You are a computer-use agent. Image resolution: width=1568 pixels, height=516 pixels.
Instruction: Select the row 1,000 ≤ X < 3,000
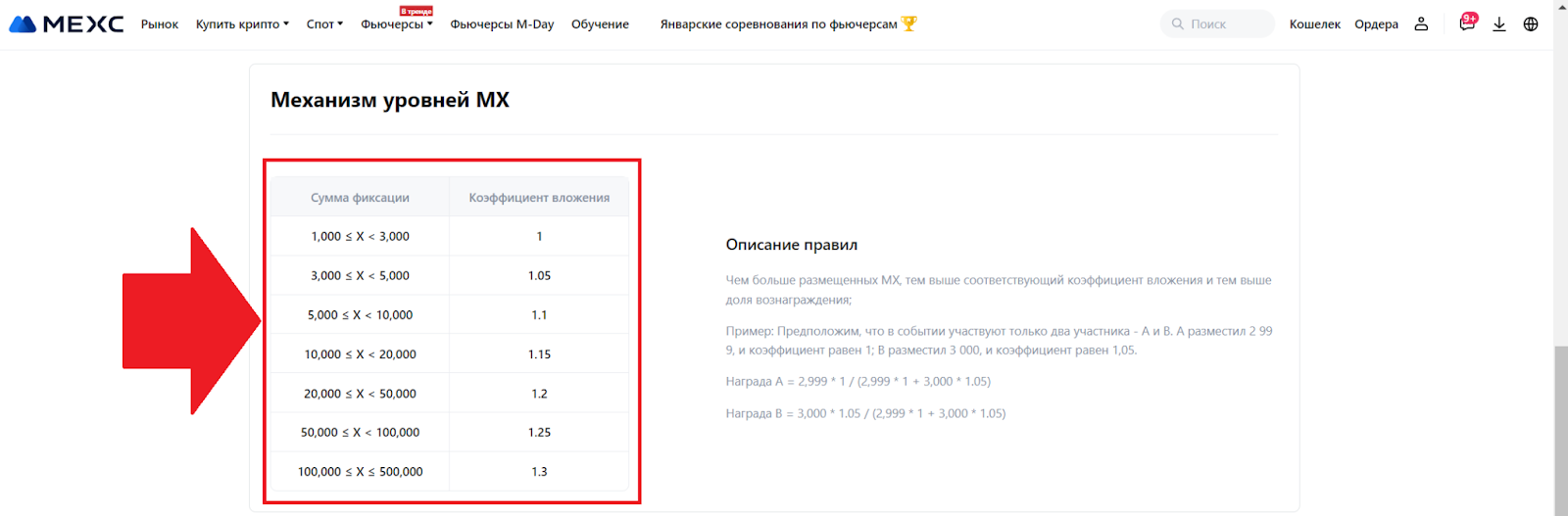pos(450,236)
